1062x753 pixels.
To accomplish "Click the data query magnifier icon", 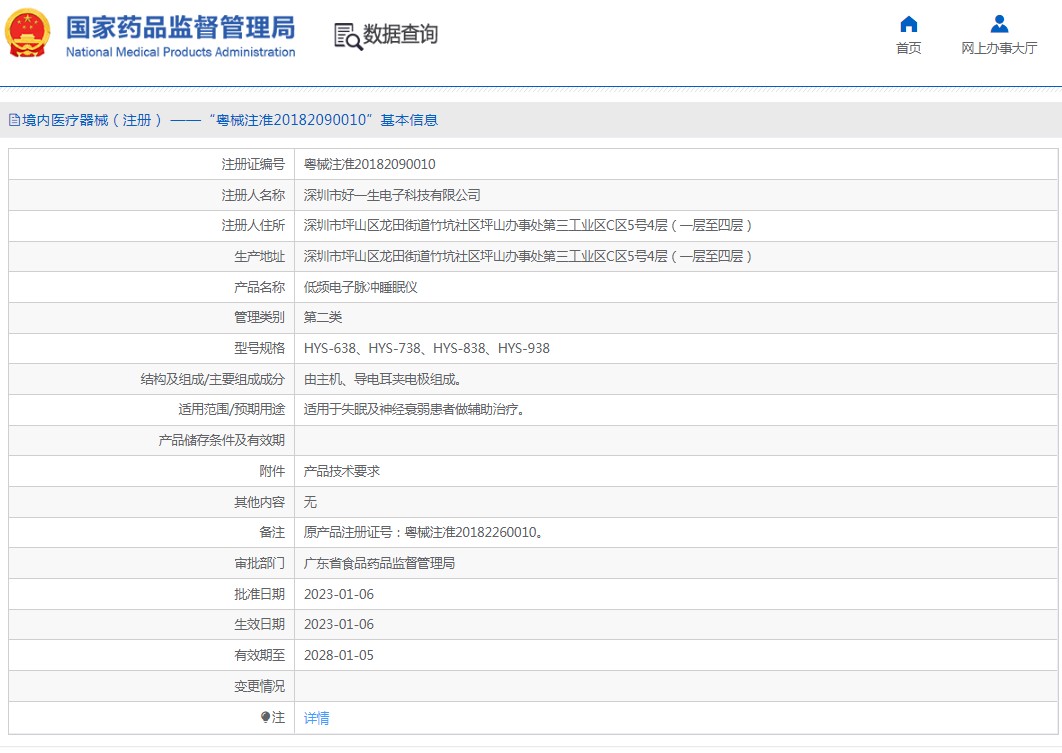I will 347,36.
